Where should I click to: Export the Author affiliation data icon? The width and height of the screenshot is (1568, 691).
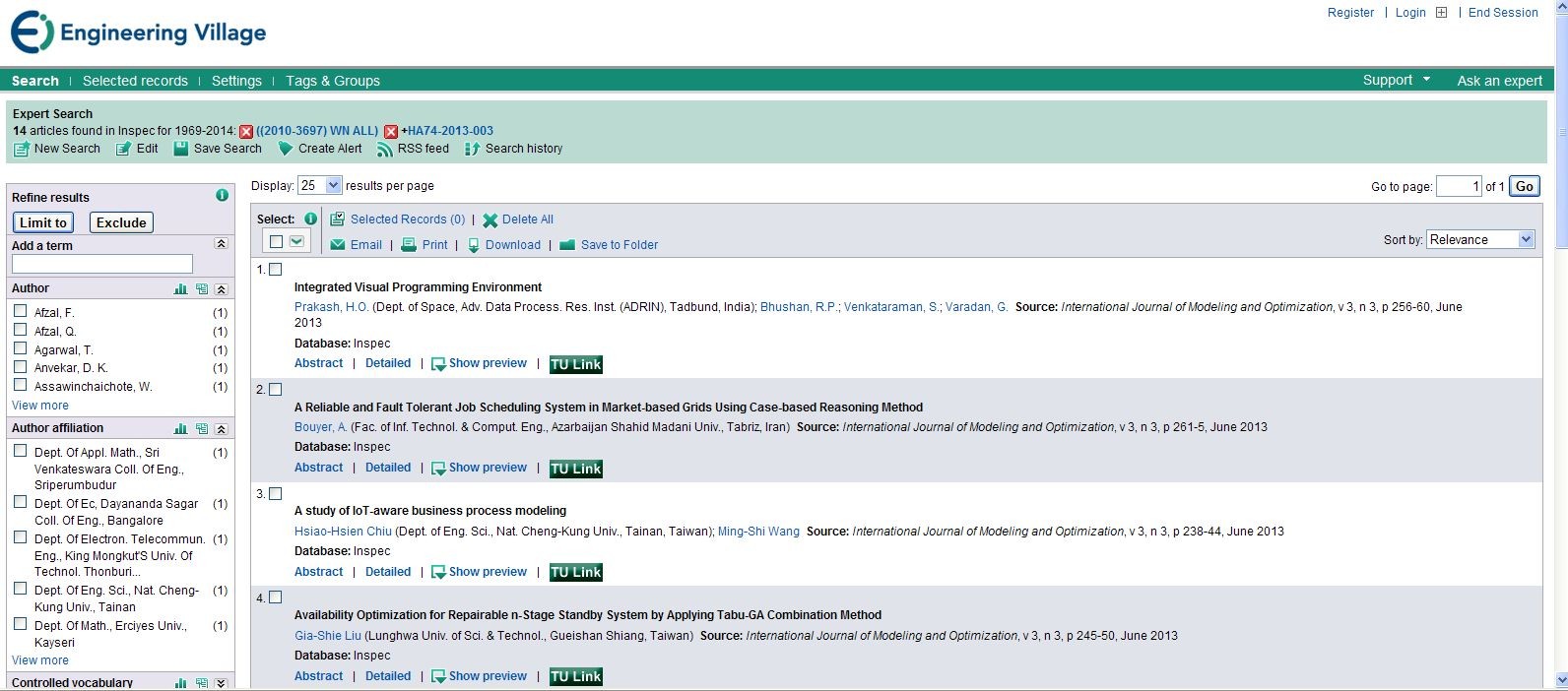[202, 429]
